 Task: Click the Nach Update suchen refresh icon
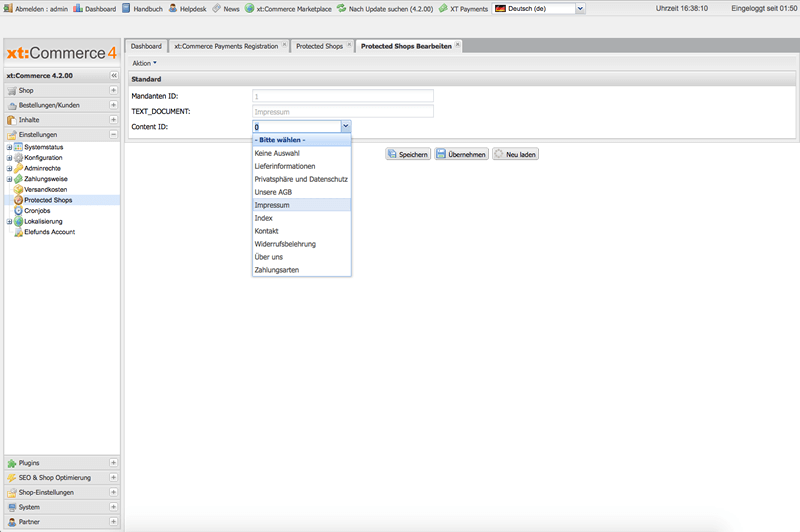pos(341,8)
